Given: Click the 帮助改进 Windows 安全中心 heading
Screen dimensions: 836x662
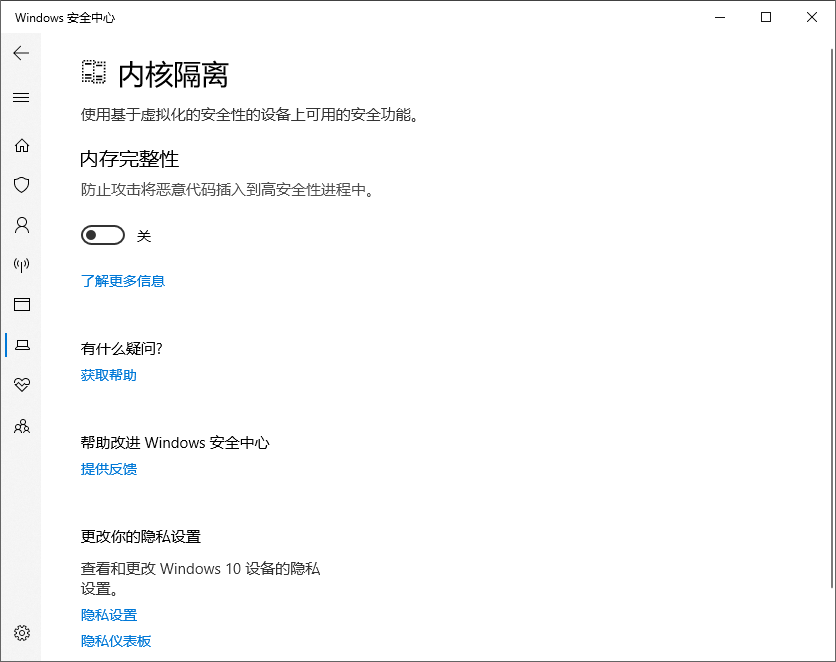Looking at the screenshot, I should pos(175,443).
